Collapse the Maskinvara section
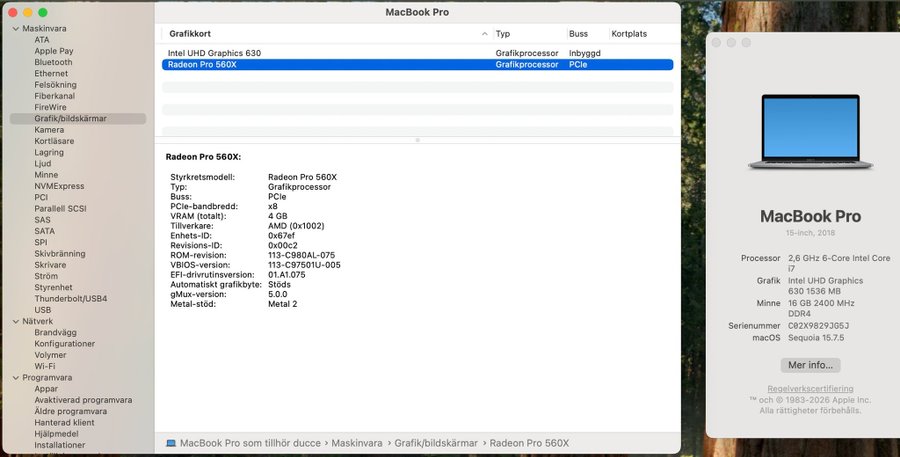The image size is (900, 457). [x=14, y=28]
